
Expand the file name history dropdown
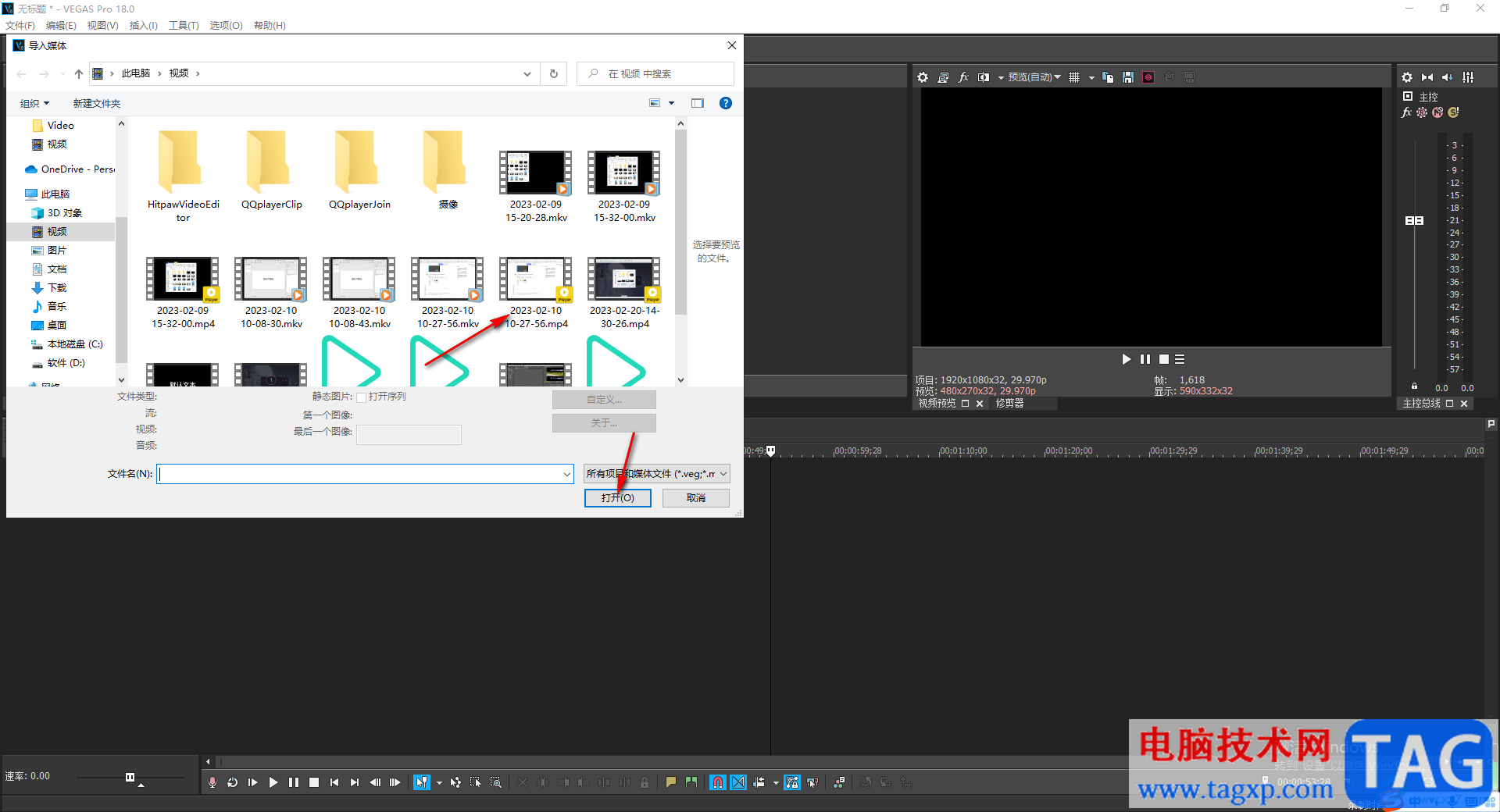pos(566,474)
